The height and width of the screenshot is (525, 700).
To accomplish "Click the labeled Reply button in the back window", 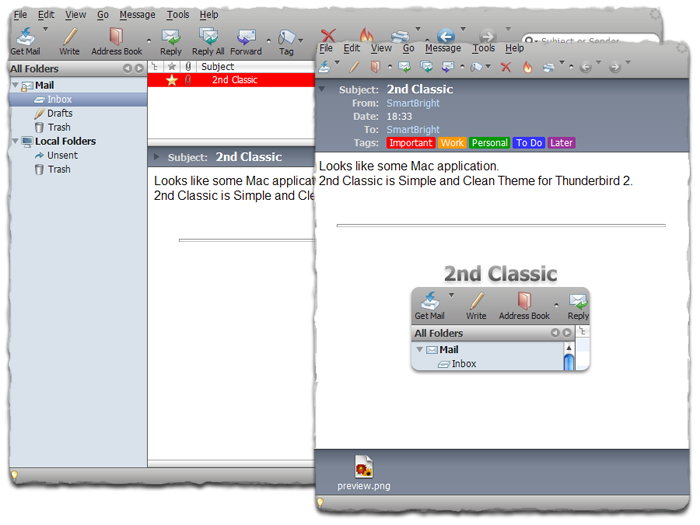I will tap(171, 42).
